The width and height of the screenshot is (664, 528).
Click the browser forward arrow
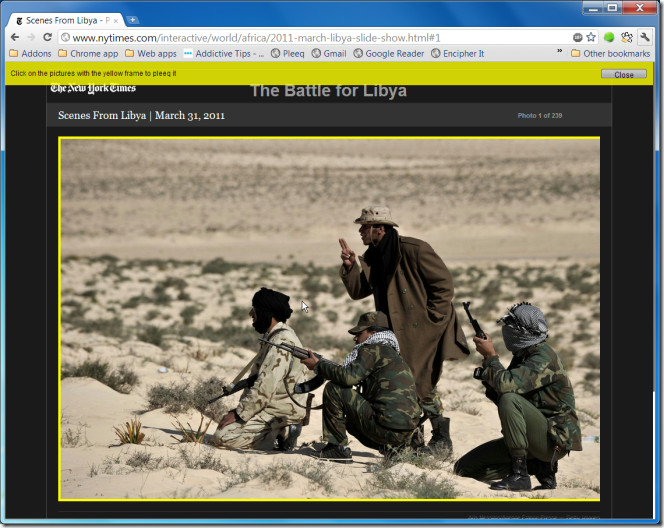tap(31, 37)
